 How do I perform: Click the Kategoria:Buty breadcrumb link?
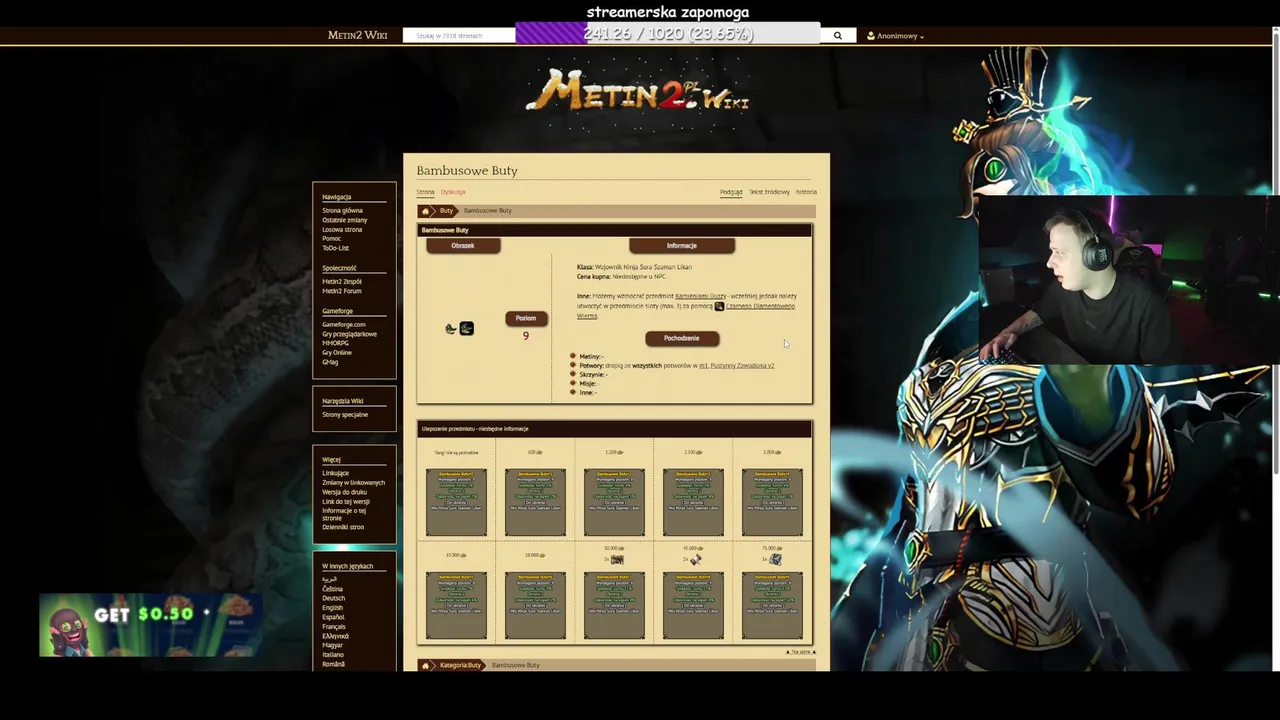click(x=460, y=665)
